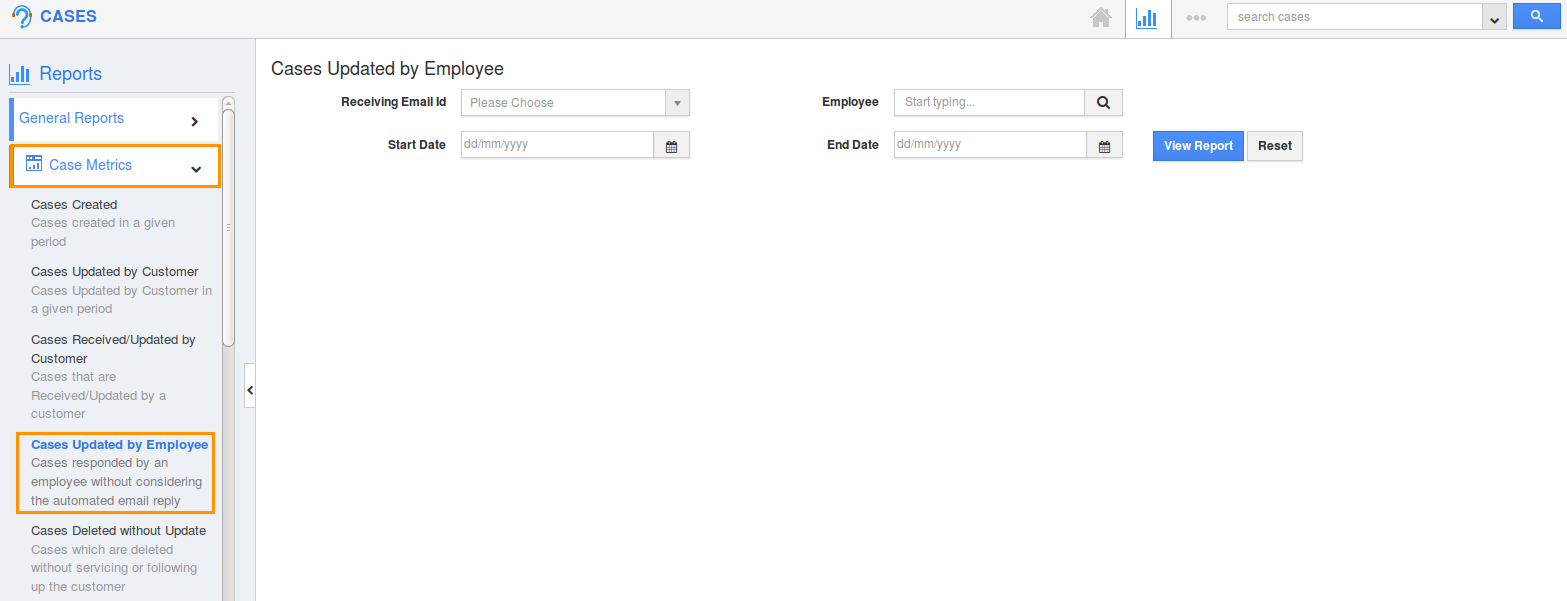The image size is (1567, 601).
Task: Select the Cases Created report
Action: coord(74,204)
